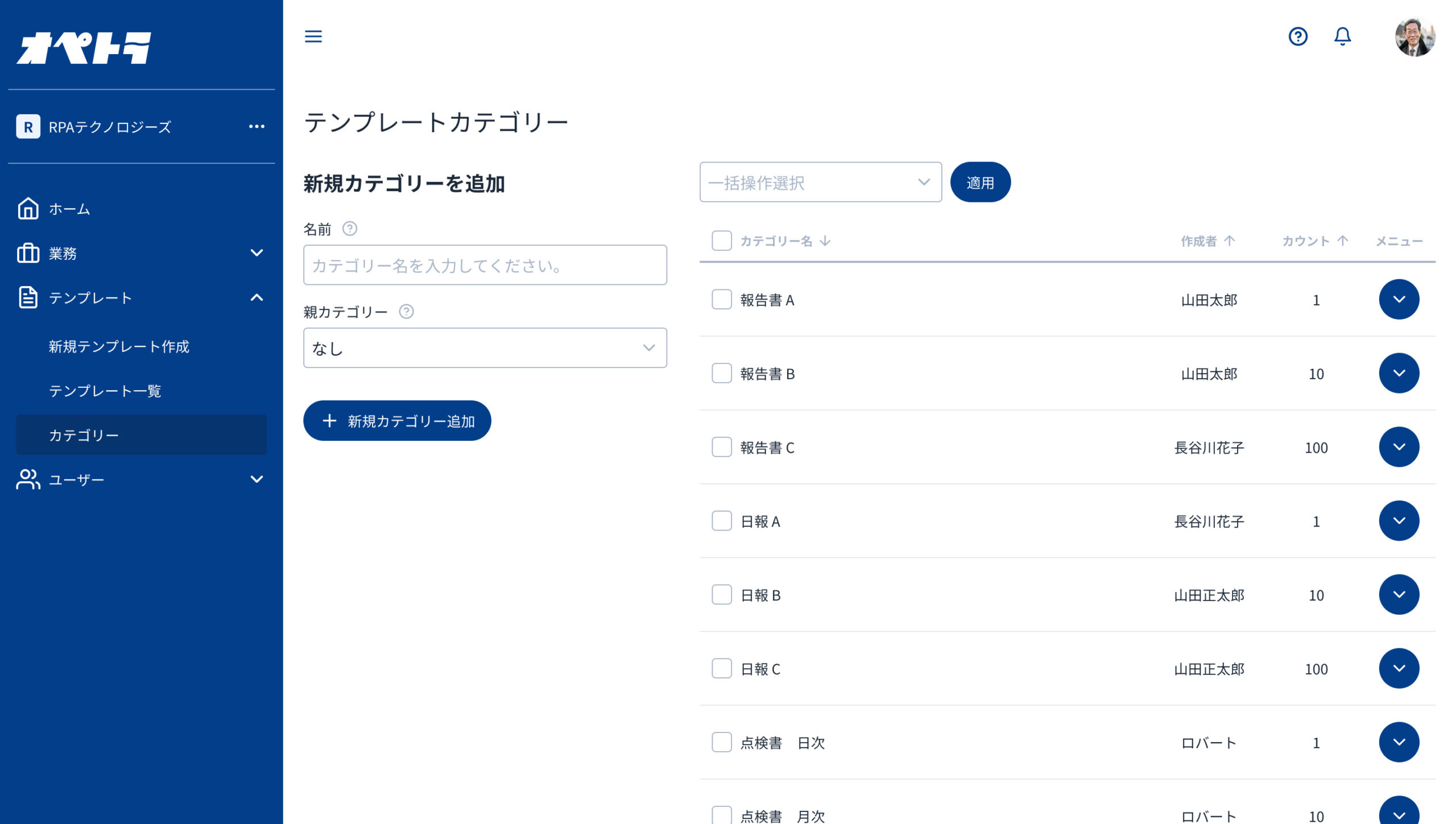Open 親カテゴリー dropdown showing なし
The height and width of the screenshot is (824, 1456).
[x=485, y=348]
